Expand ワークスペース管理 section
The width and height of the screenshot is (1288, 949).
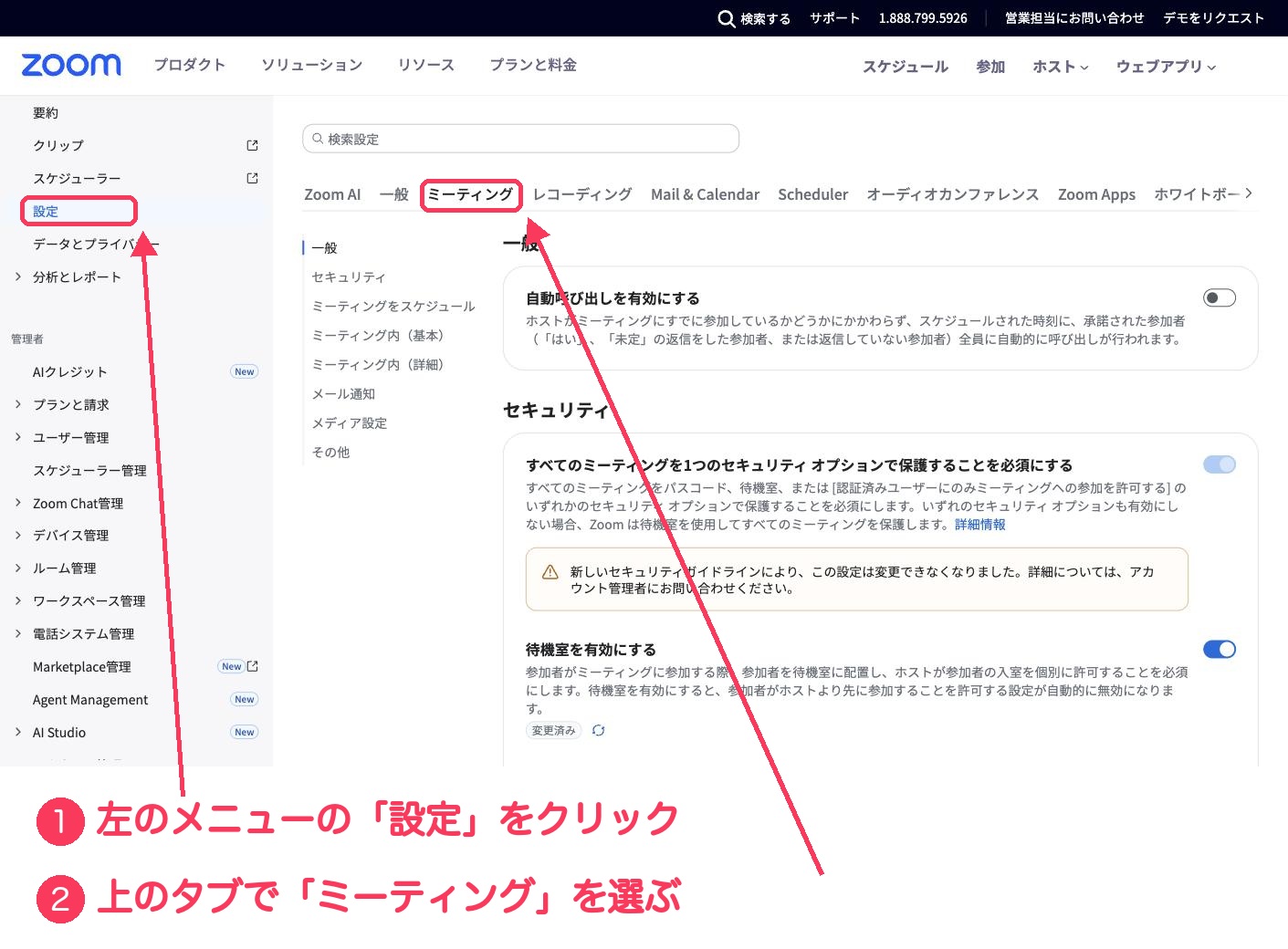18,600
